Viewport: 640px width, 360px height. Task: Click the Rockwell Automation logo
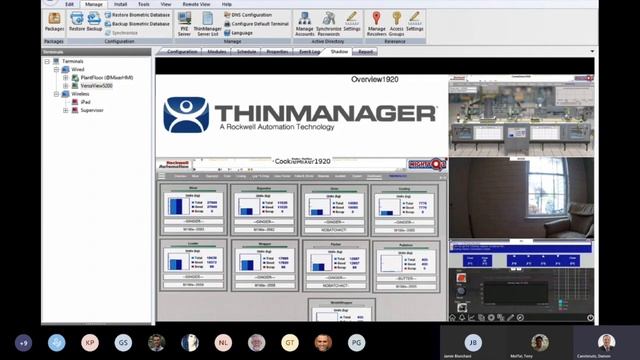(x=174, y=164)
